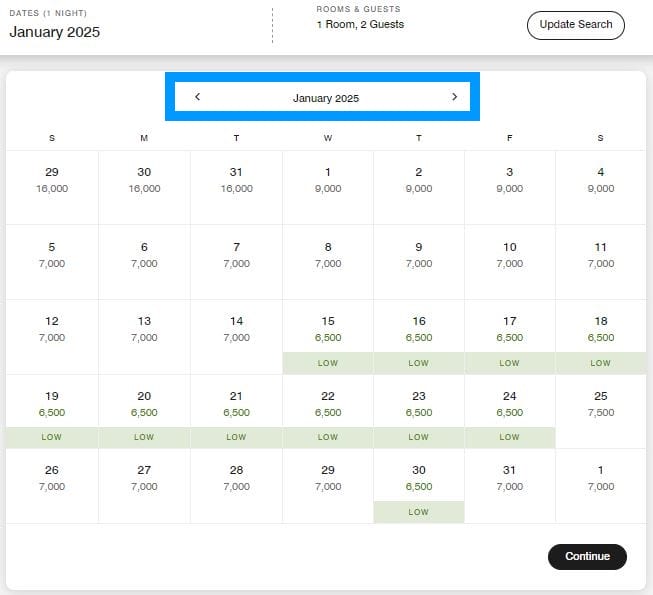Pick January 17 low-price date

tap(509, 336)
